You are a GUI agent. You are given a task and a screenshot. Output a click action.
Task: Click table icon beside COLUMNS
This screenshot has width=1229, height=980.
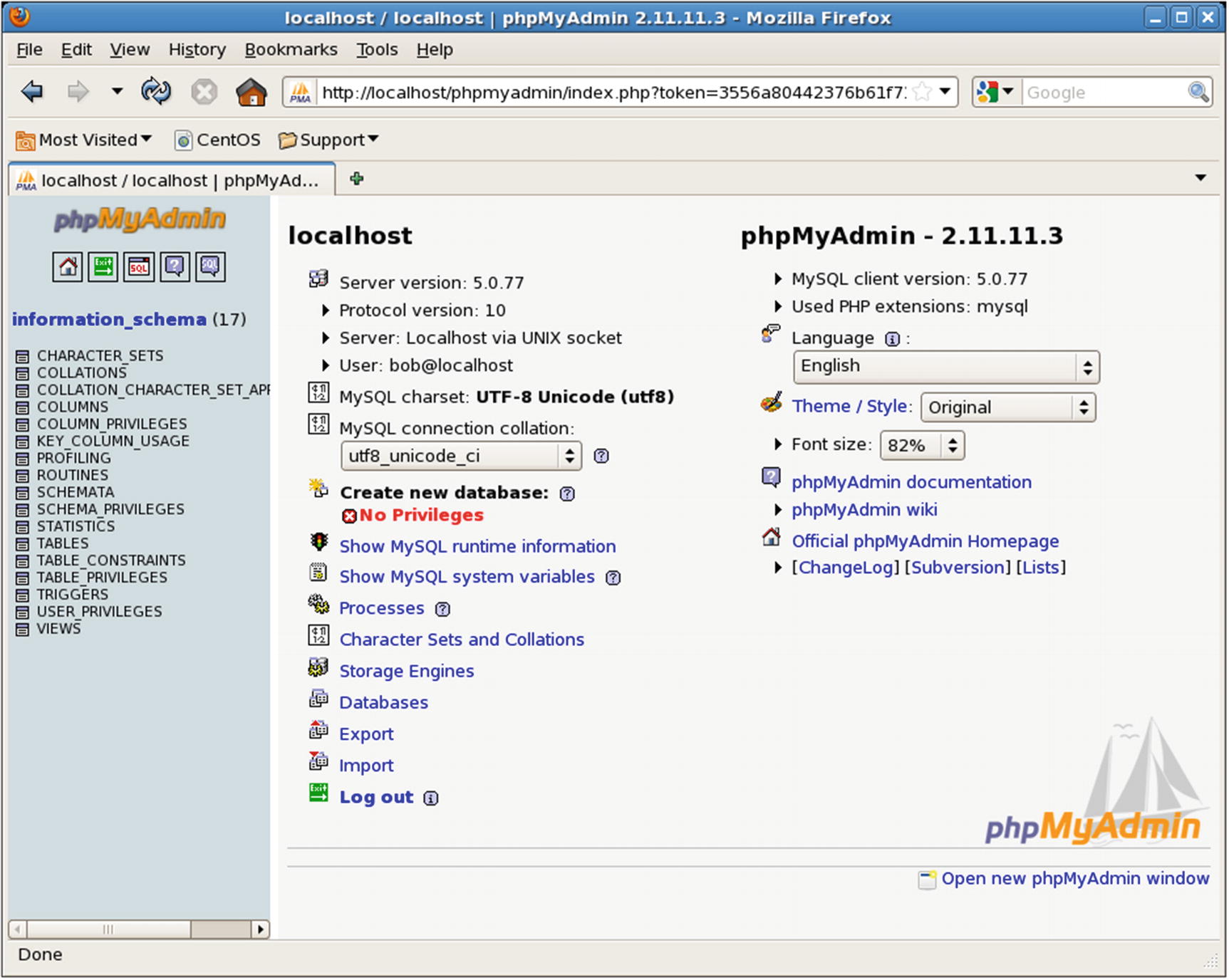(23, 407)
